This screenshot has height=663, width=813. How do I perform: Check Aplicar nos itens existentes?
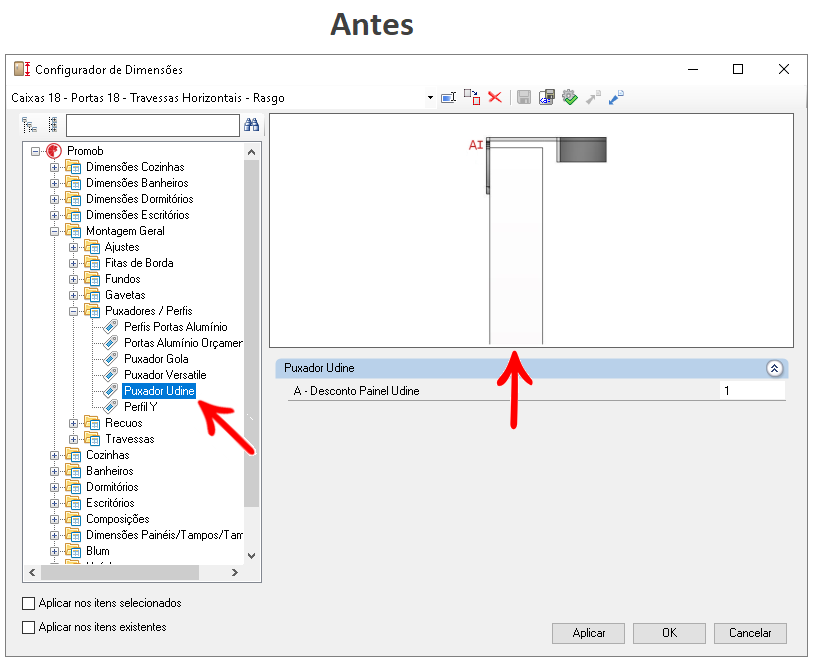[x=29, y=627]
